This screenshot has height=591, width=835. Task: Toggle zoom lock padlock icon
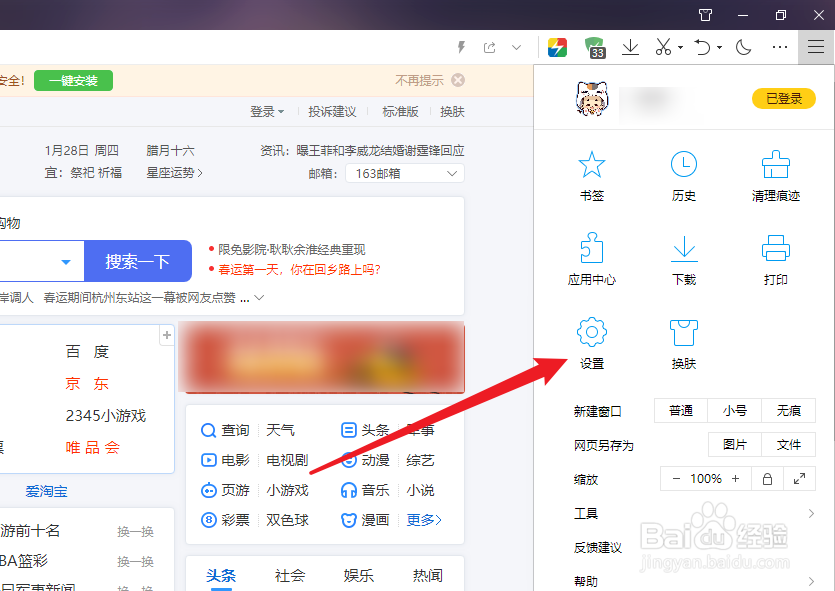767,479
